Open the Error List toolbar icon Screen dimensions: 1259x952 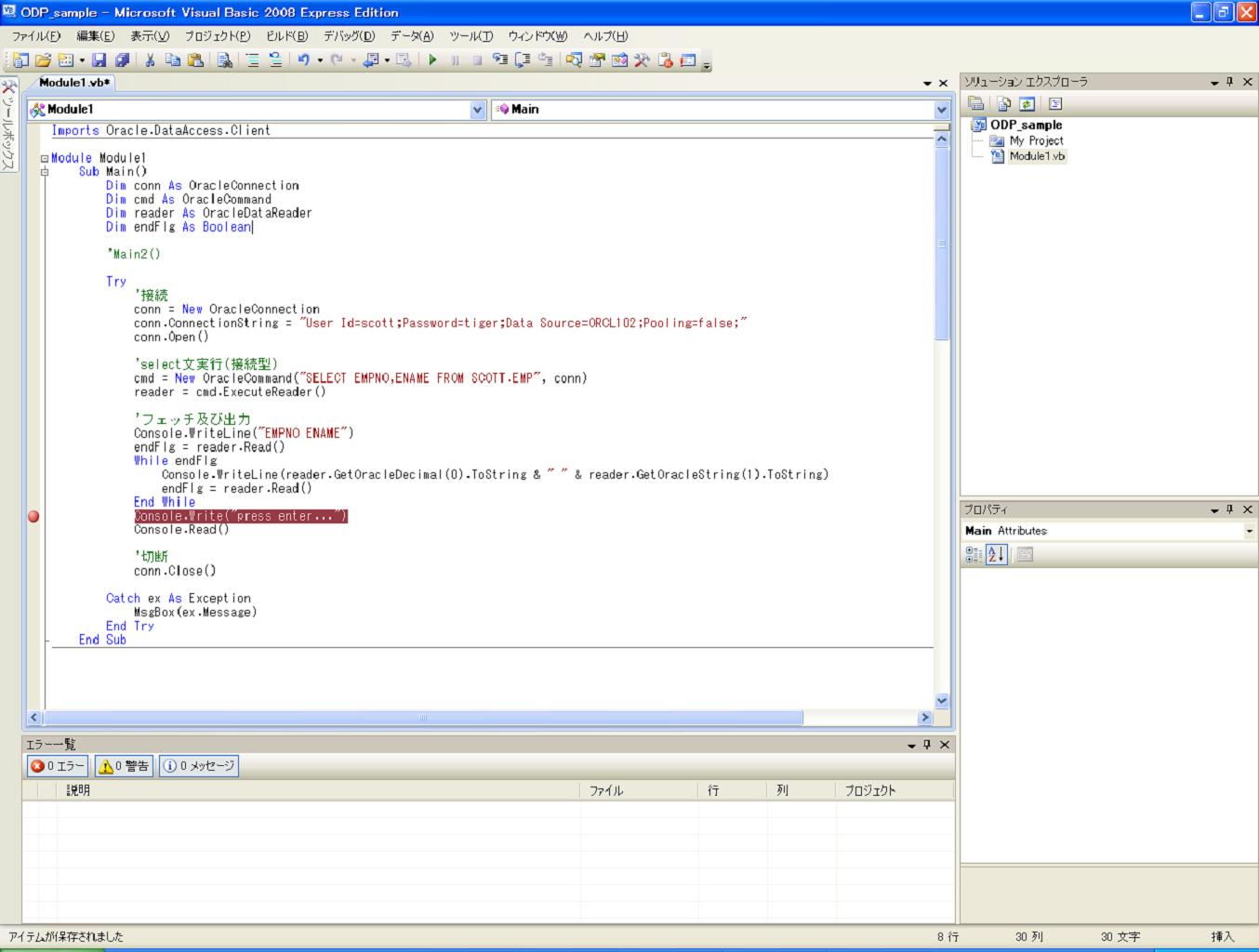(x=665, y=60)
